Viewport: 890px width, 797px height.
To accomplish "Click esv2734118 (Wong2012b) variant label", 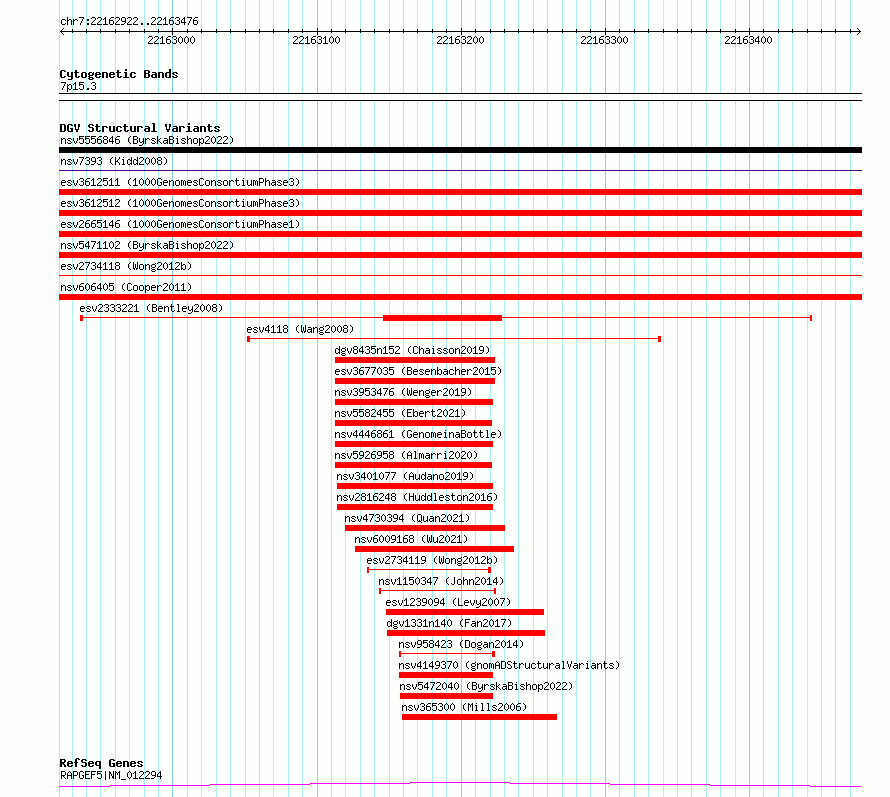I will point(126,266).
